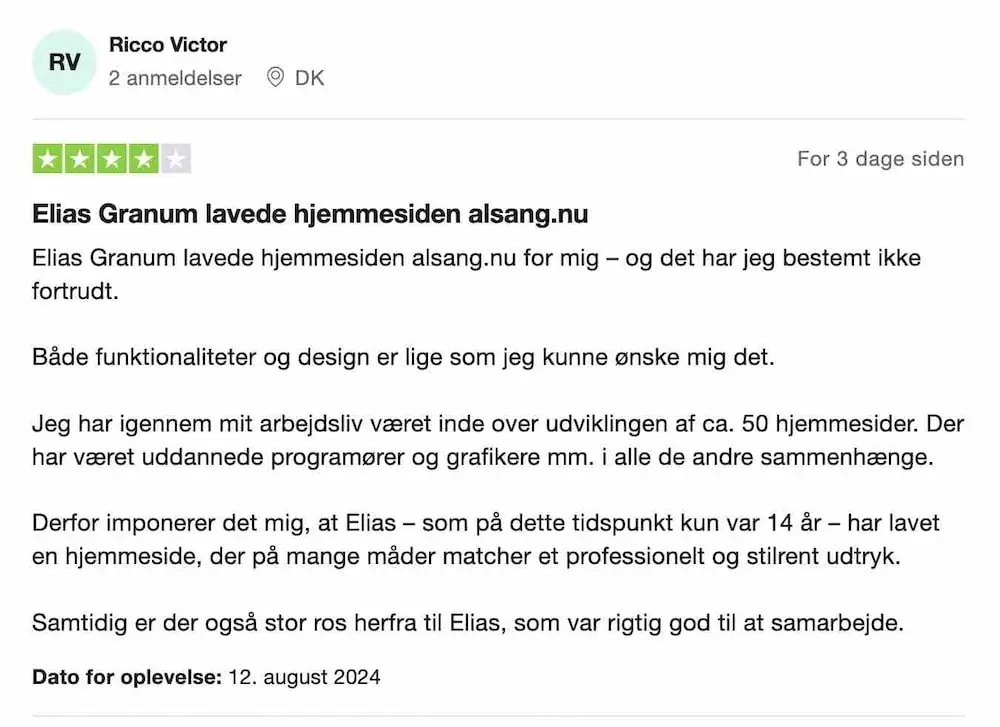This screenshot has width=1000, height=727.
Task: Select the second green rating star
Action: point(79,159)
